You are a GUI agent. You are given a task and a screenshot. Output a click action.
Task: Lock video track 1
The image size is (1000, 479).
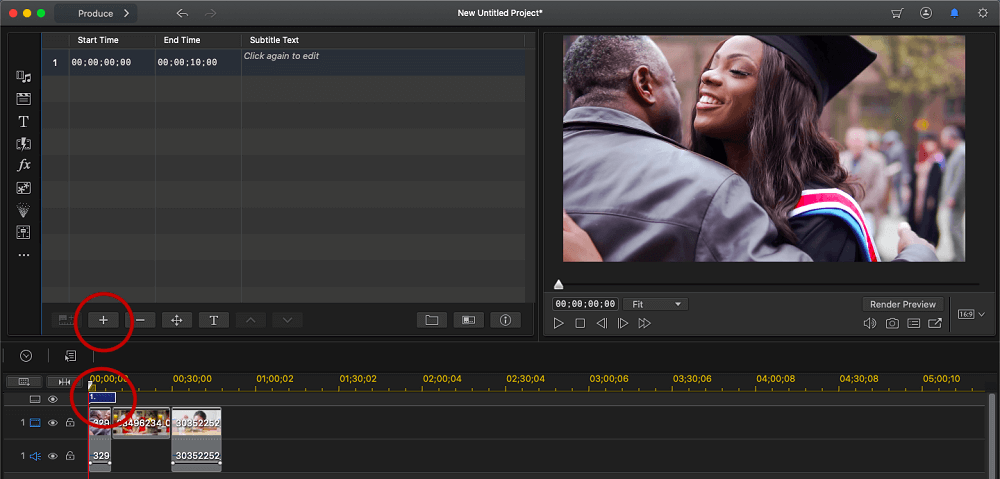point(70,422)
